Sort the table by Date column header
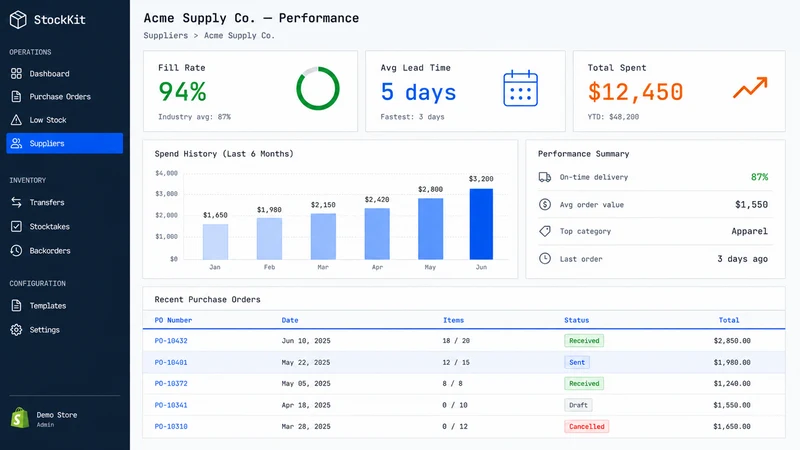 tap(290, 320)
